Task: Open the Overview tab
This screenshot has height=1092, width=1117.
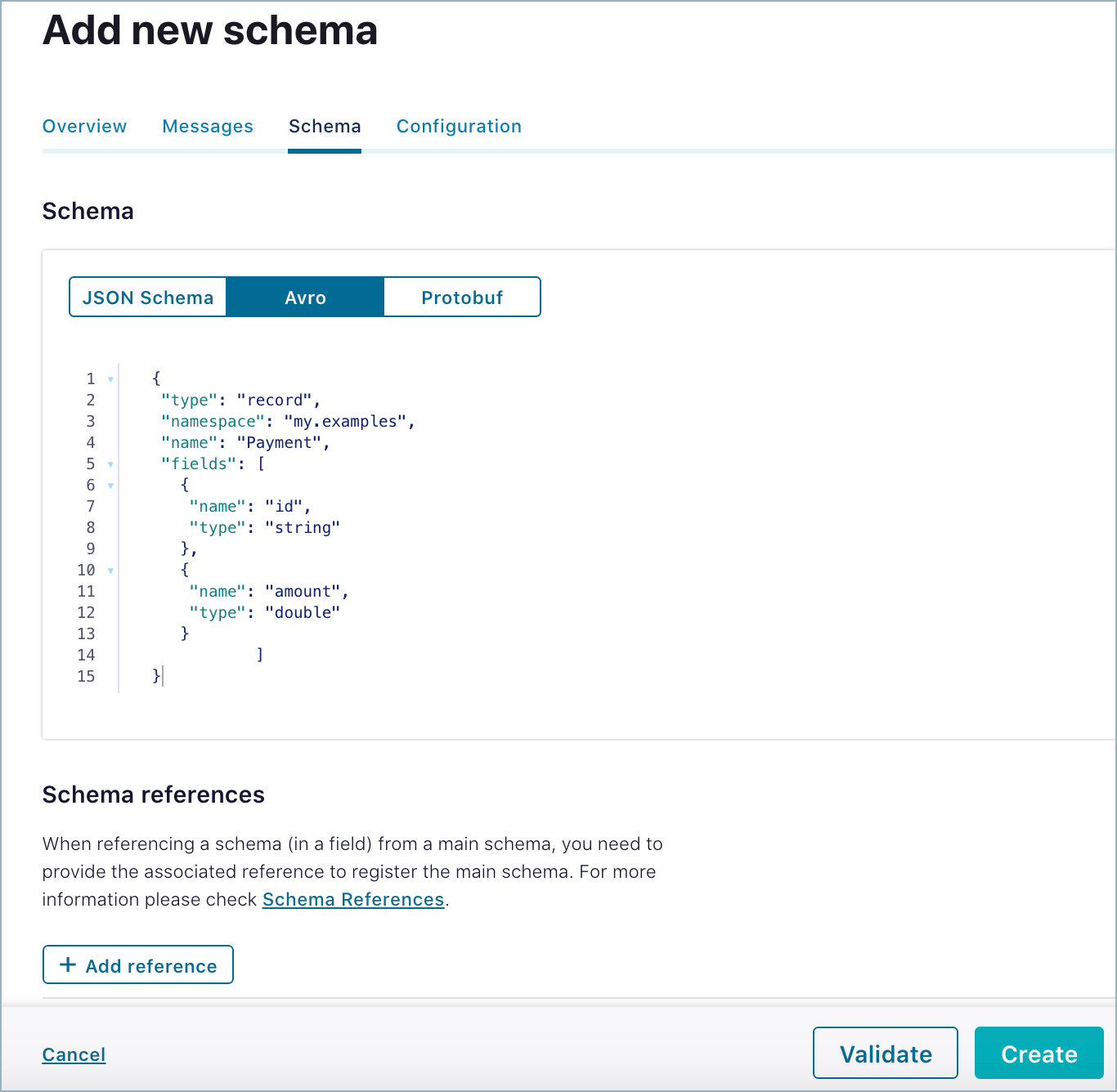Action: tap(84, 127)
